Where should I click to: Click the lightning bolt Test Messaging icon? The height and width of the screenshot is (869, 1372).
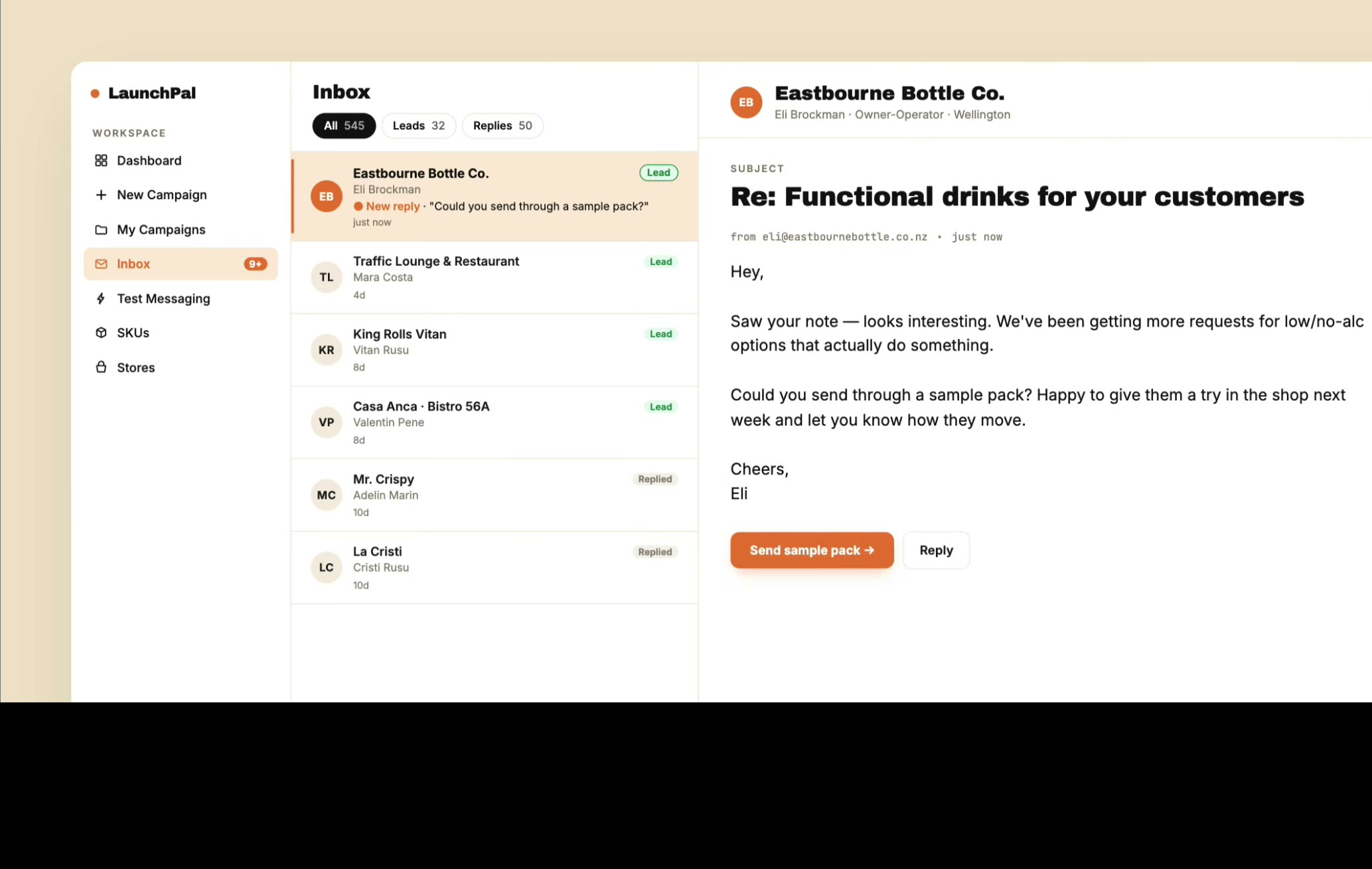coord(101,299)
